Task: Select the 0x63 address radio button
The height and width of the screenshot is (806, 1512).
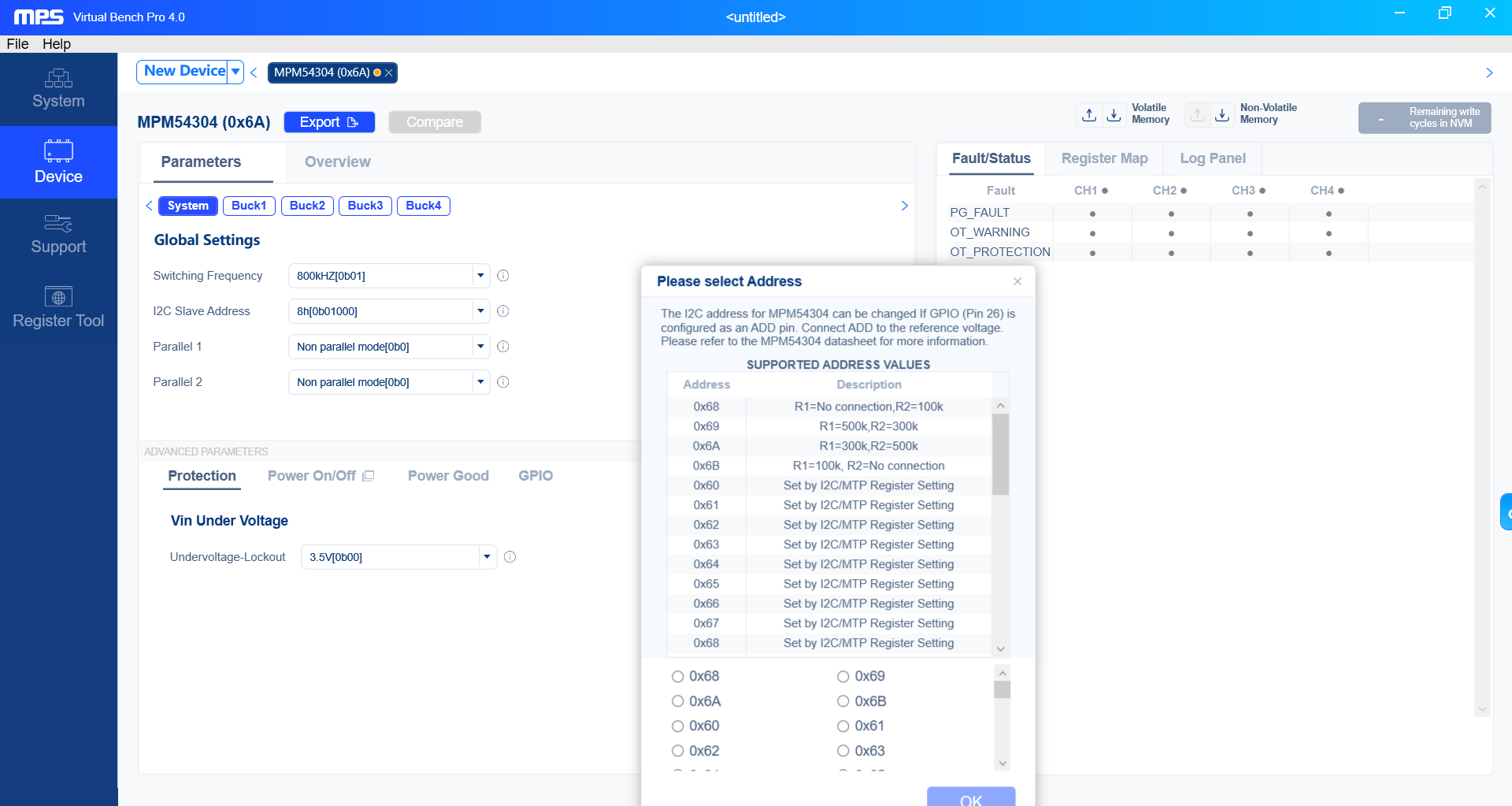Action: (x=843, y=751)
